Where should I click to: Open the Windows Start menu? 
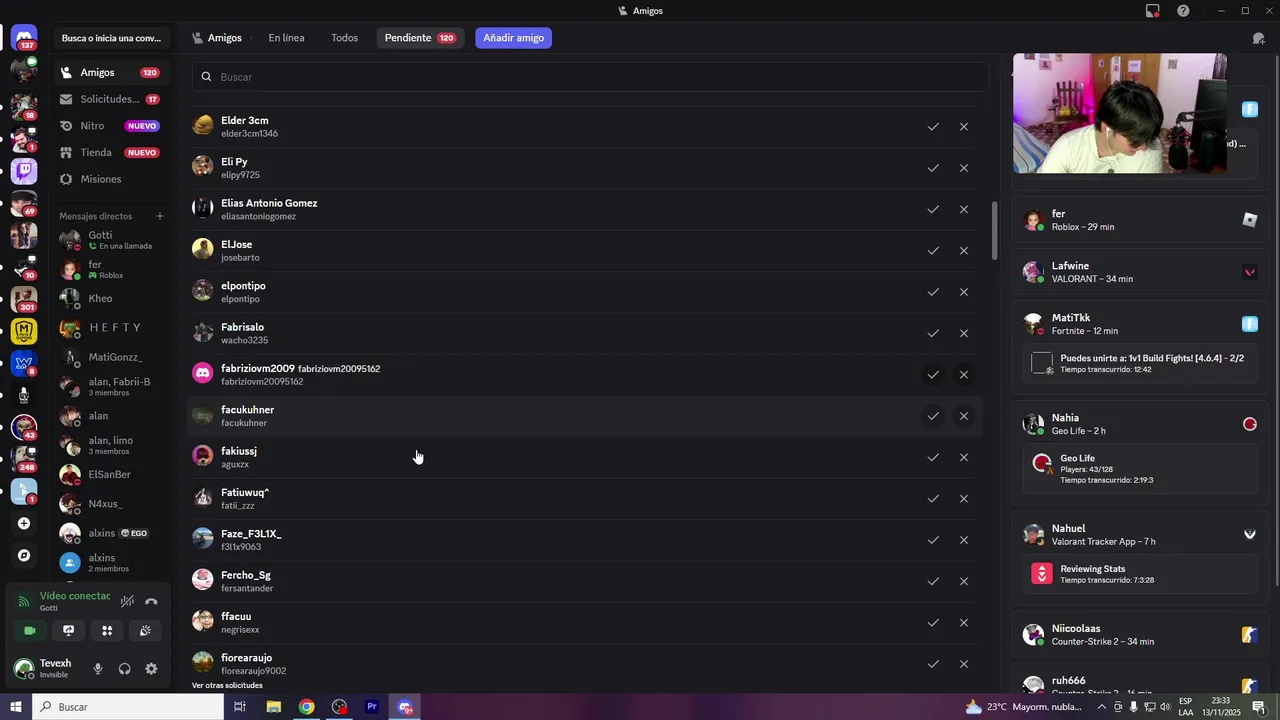point(16,707)
